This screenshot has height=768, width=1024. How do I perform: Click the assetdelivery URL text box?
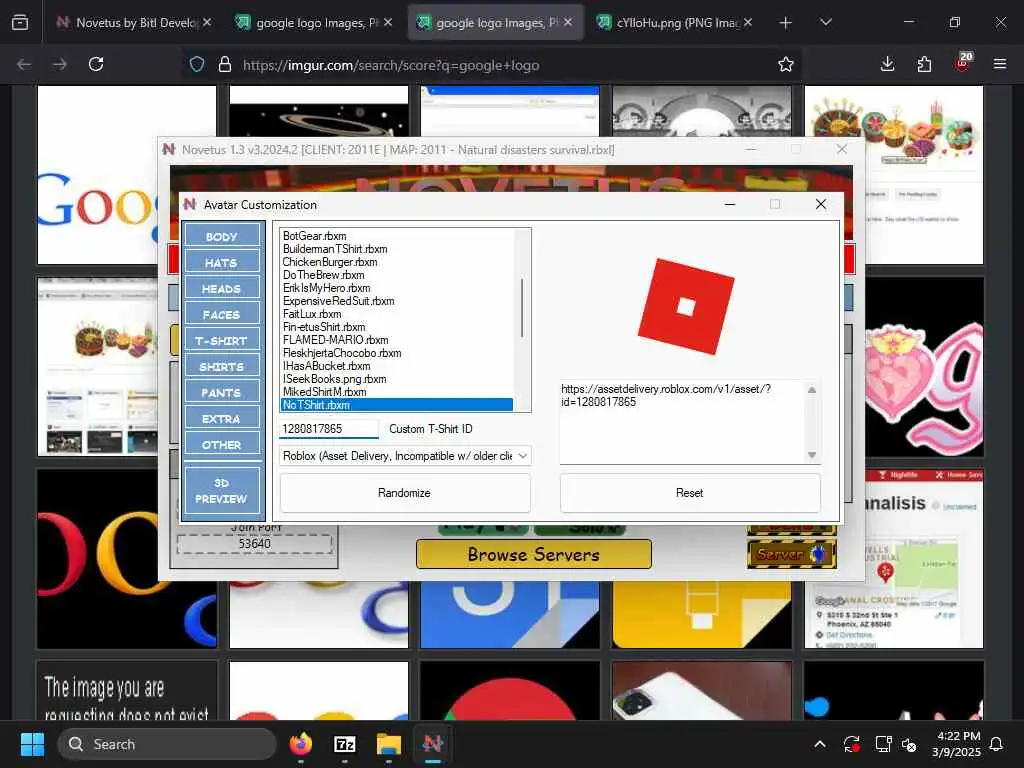point(681,422)
